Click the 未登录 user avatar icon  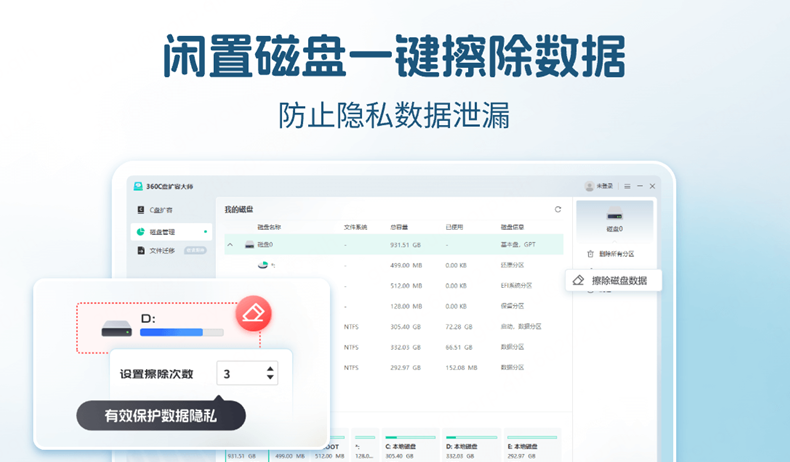click(x=589, y=186)
